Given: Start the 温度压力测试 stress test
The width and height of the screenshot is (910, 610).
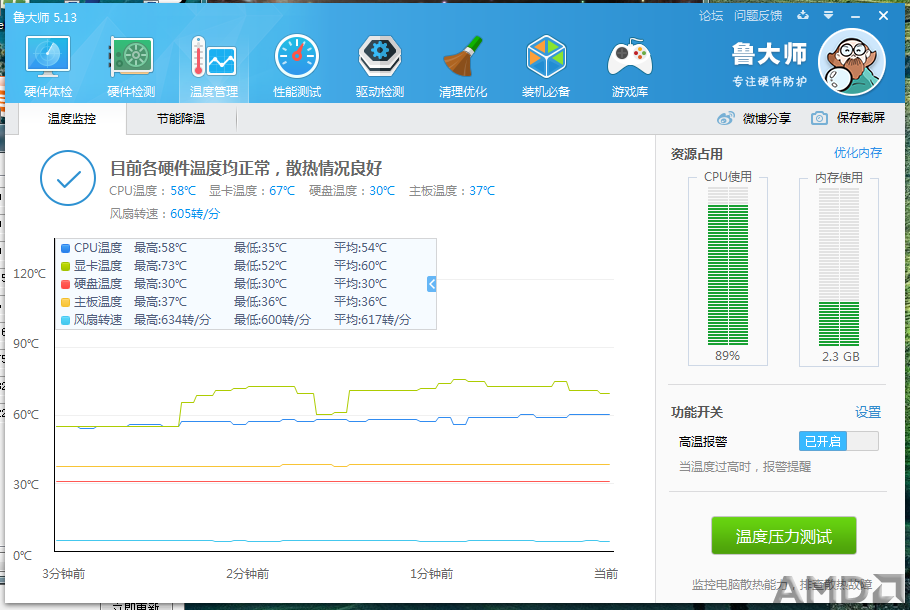Looking at the screenshot, I should coord(783,536).
